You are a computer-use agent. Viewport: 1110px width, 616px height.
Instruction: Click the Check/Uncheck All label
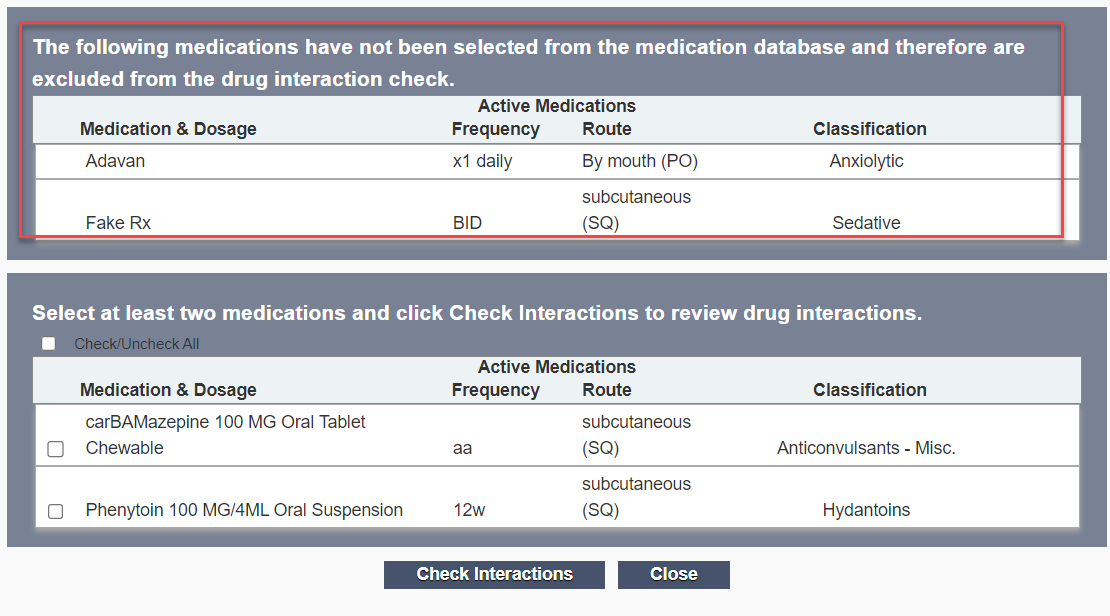137,344
